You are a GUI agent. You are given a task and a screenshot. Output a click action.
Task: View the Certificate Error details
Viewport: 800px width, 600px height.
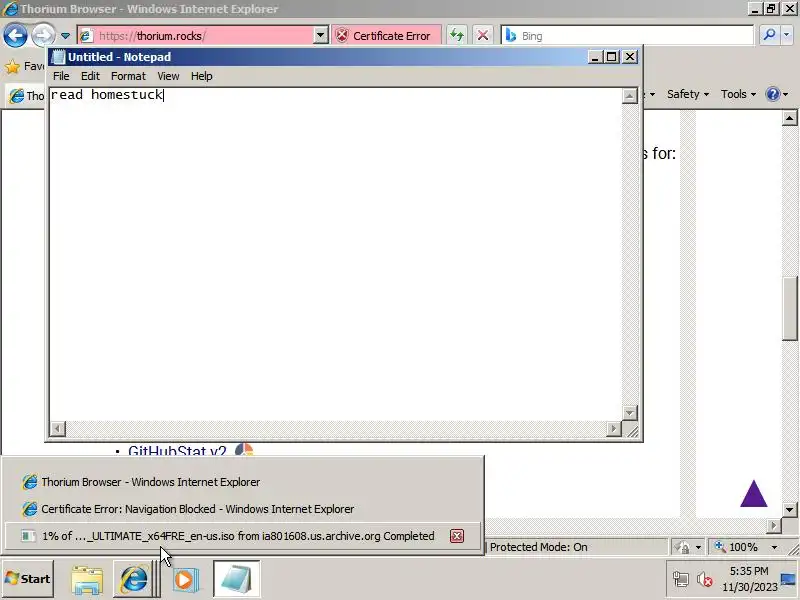tap(386, 36)
